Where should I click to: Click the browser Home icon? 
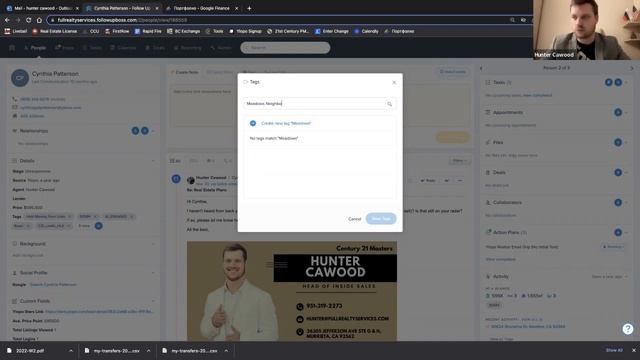[39, 20]
